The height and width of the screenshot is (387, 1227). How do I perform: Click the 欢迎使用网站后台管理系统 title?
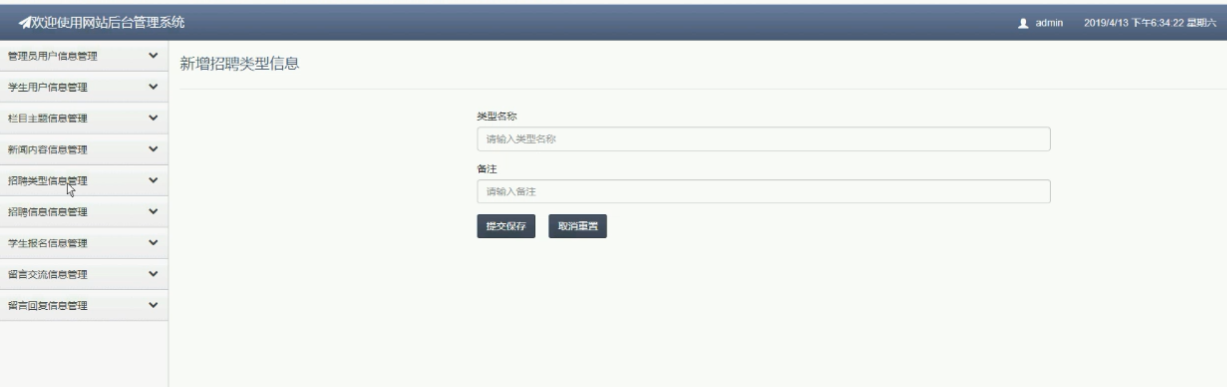click(x=107, y=22)
